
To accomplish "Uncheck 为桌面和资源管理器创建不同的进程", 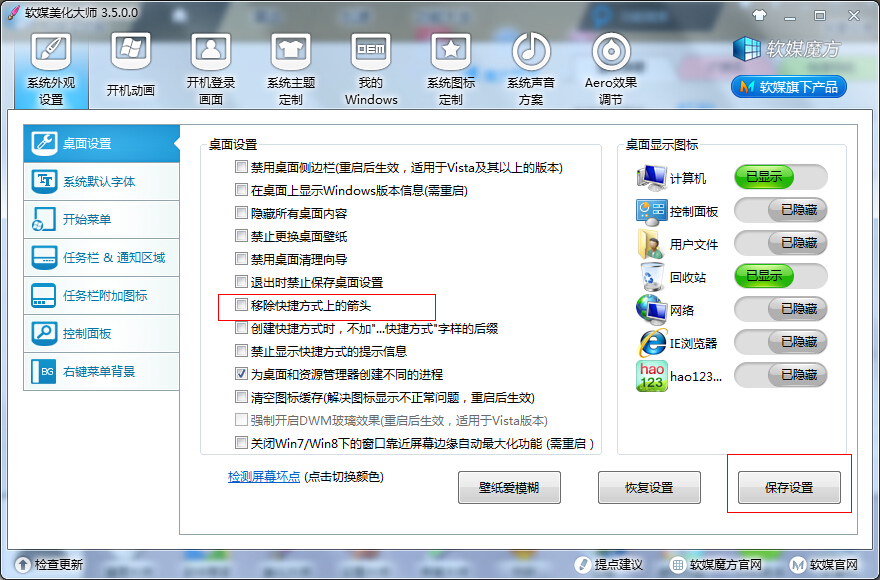I will click(x=241, y=375).
